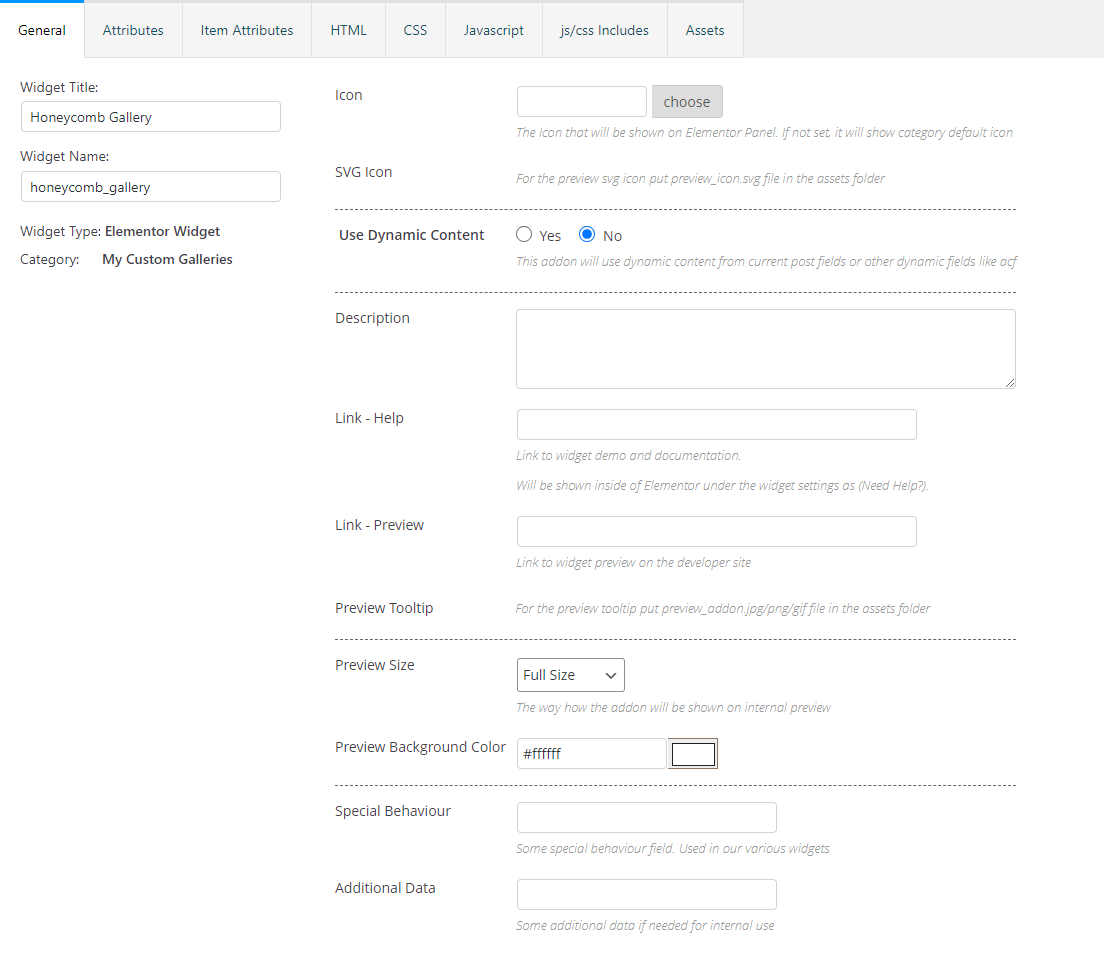This screenshot has width=1104, height=976.
Task: Open the Preview Background Color swatch
Action: point(693,753)
